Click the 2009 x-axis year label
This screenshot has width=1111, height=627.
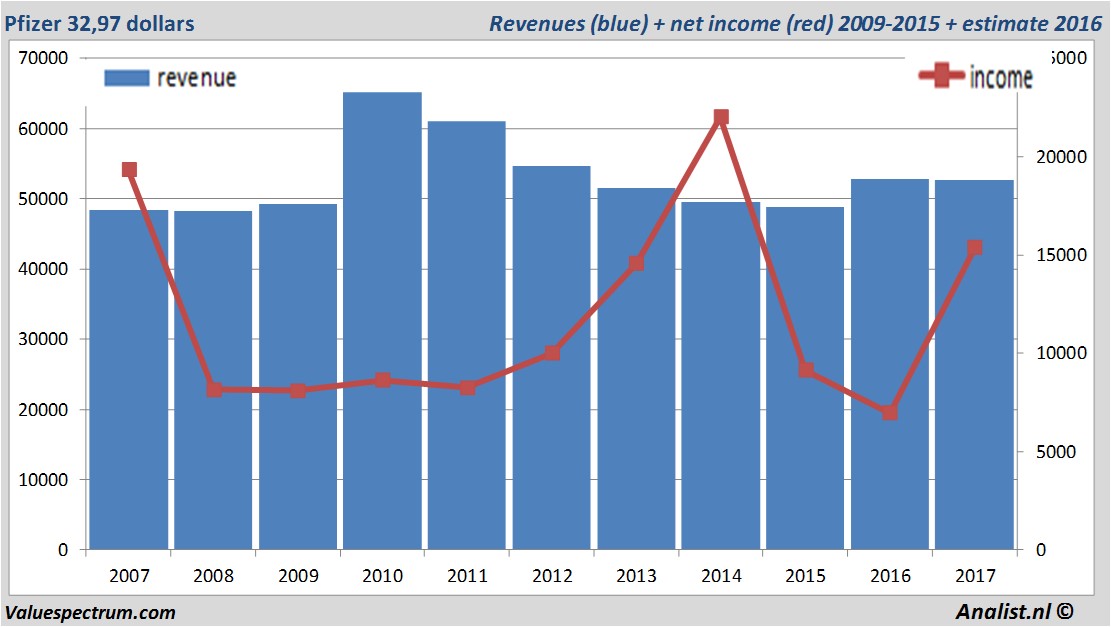coord(298,575)
